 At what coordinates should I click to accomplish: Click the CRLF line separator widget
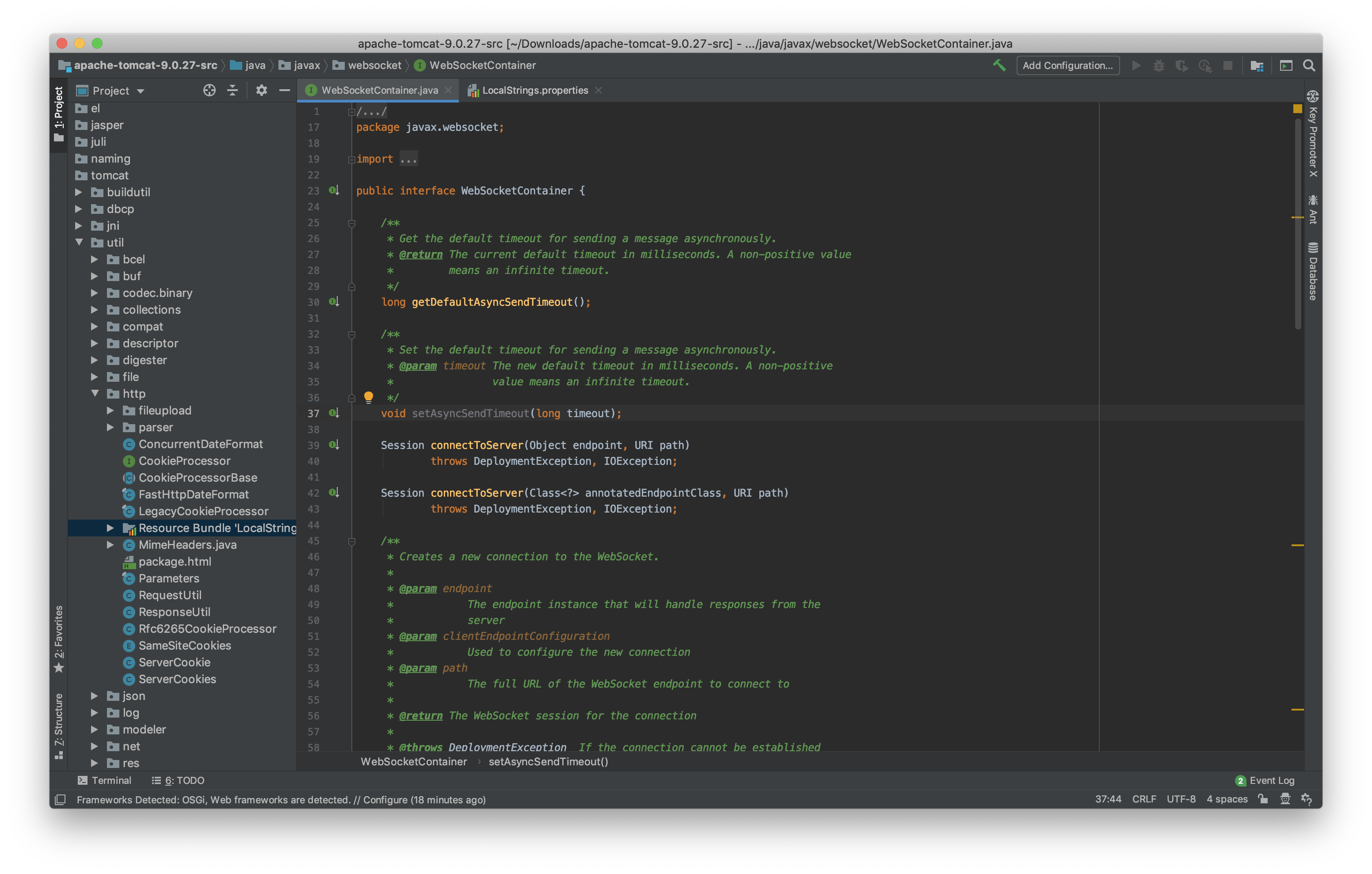1143,799
